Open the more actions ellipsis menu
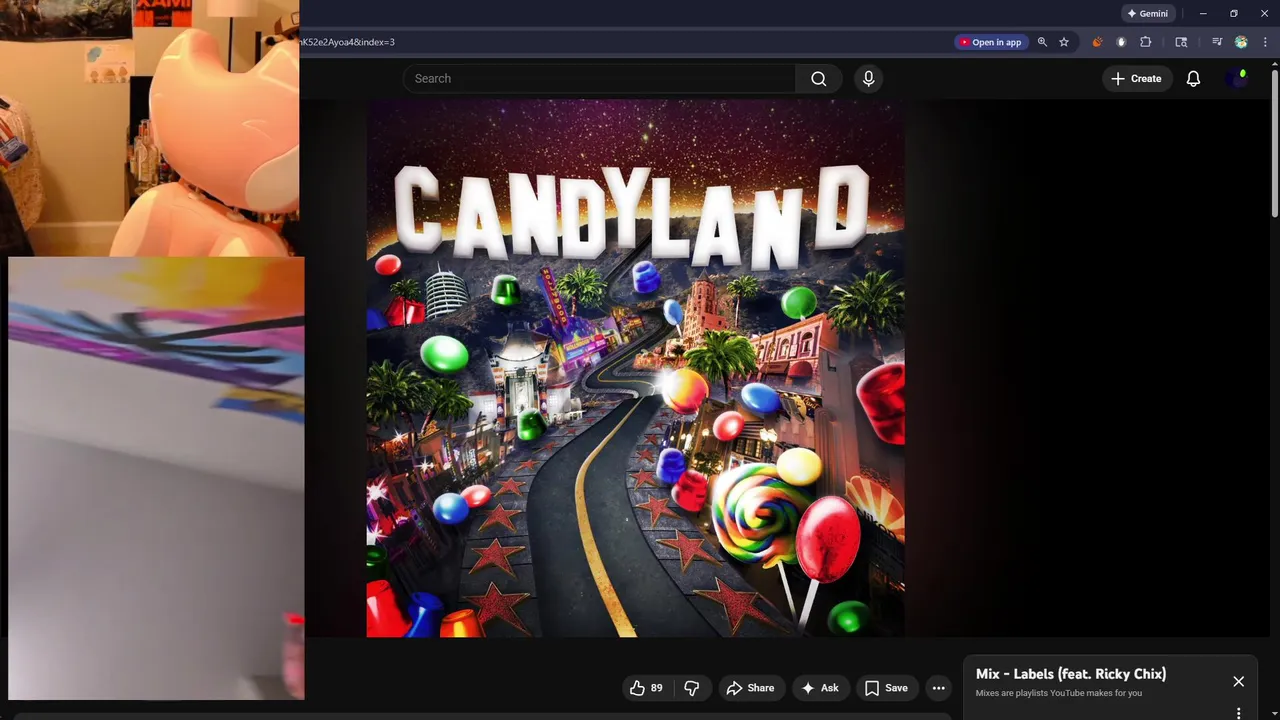Image resolution: width=1280 pixels, height=720 pixels. coord(938,688)
